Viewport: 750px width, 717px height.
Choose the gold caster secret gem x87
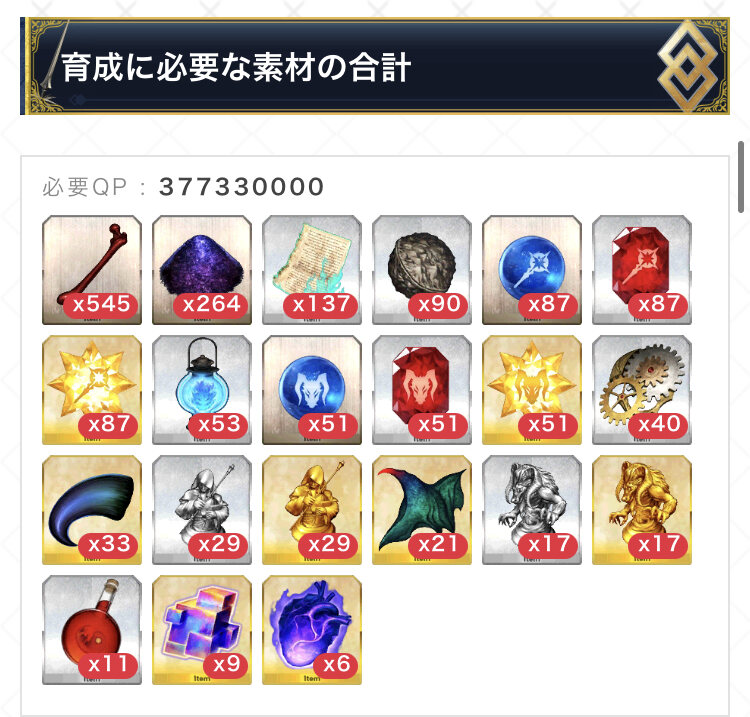pyautogui.click(x=92, y=390)
